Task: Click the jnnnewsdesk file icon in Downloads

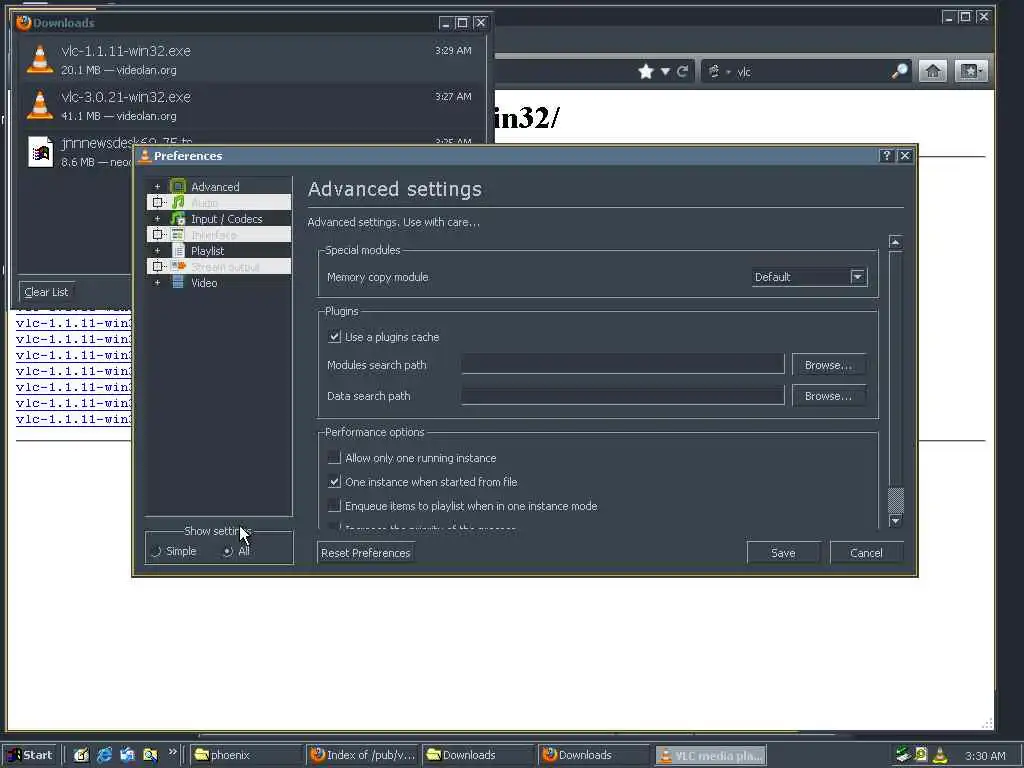Action: (x=40, y=152)
